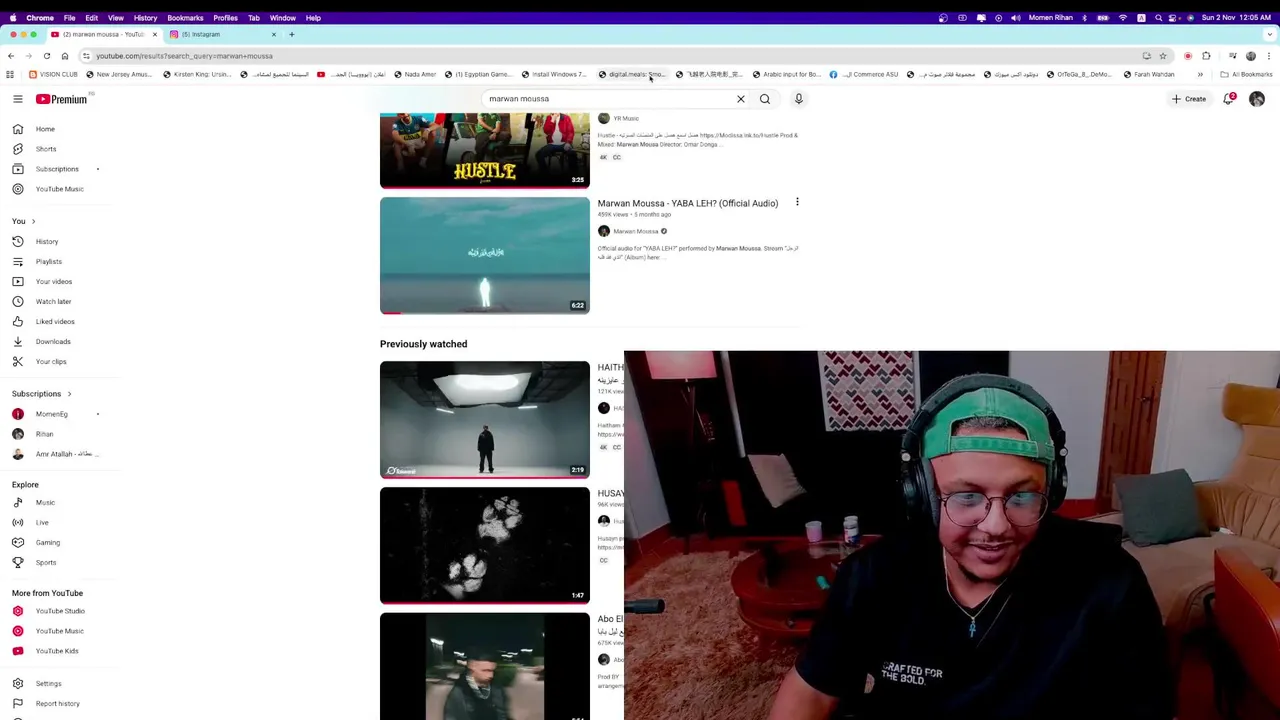Open the Window menu
This screenshot has height=720, width=1280.
(x=283, y=18)
